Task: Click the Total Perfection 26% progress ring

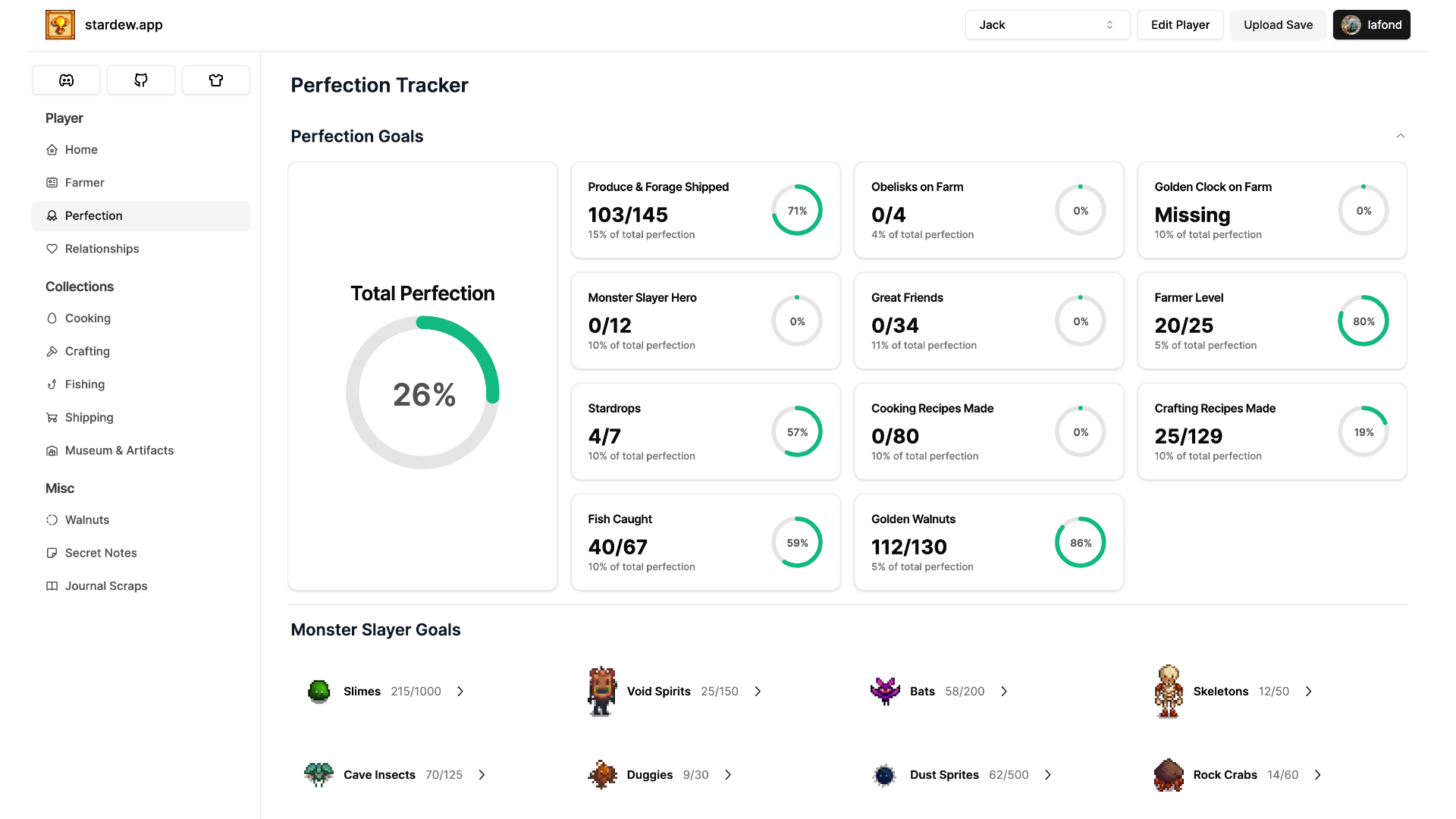Action: [422, 393]
